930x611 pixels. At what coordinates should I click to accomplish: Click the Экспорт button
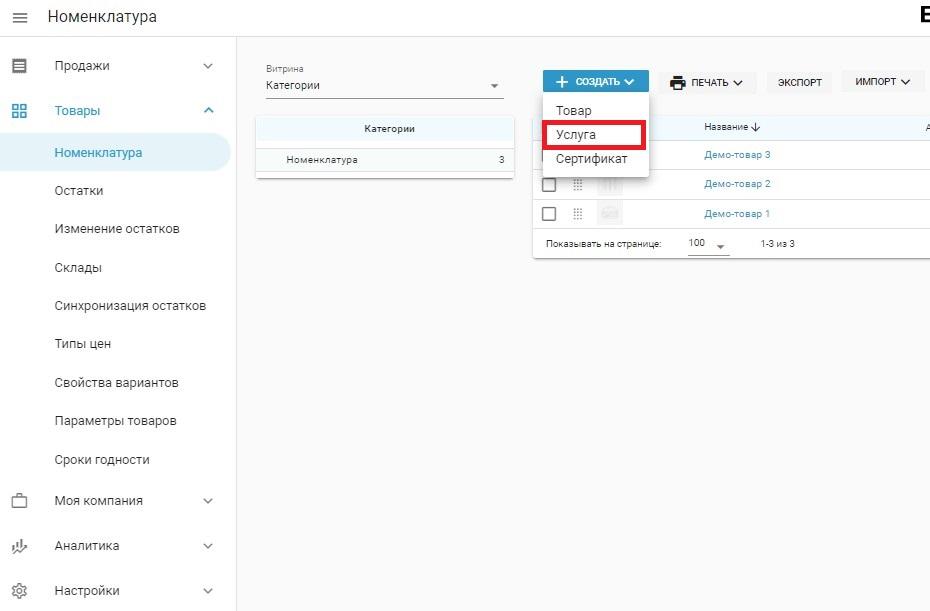tap(800, 82)
